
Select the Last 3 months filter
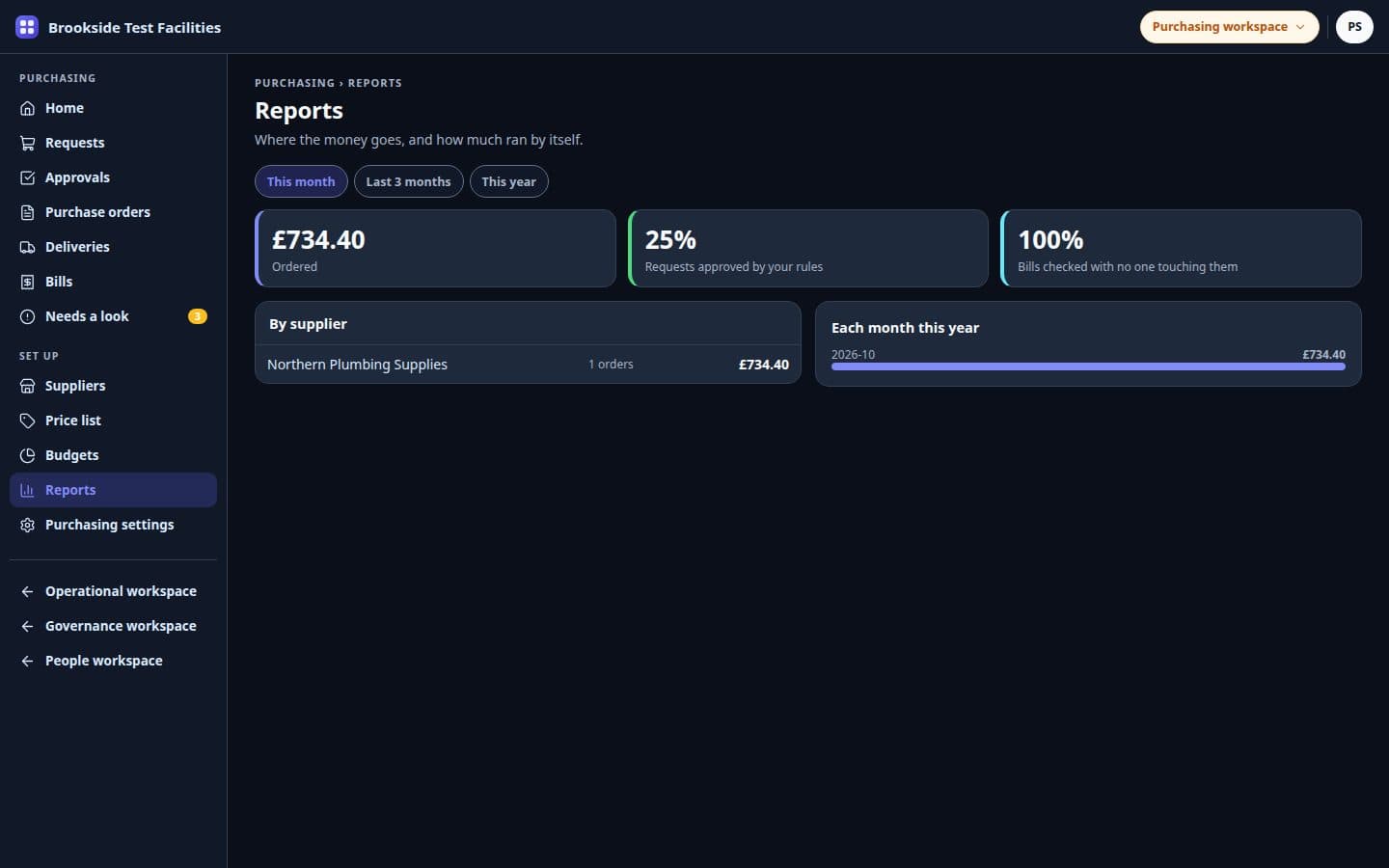[408, 181]
